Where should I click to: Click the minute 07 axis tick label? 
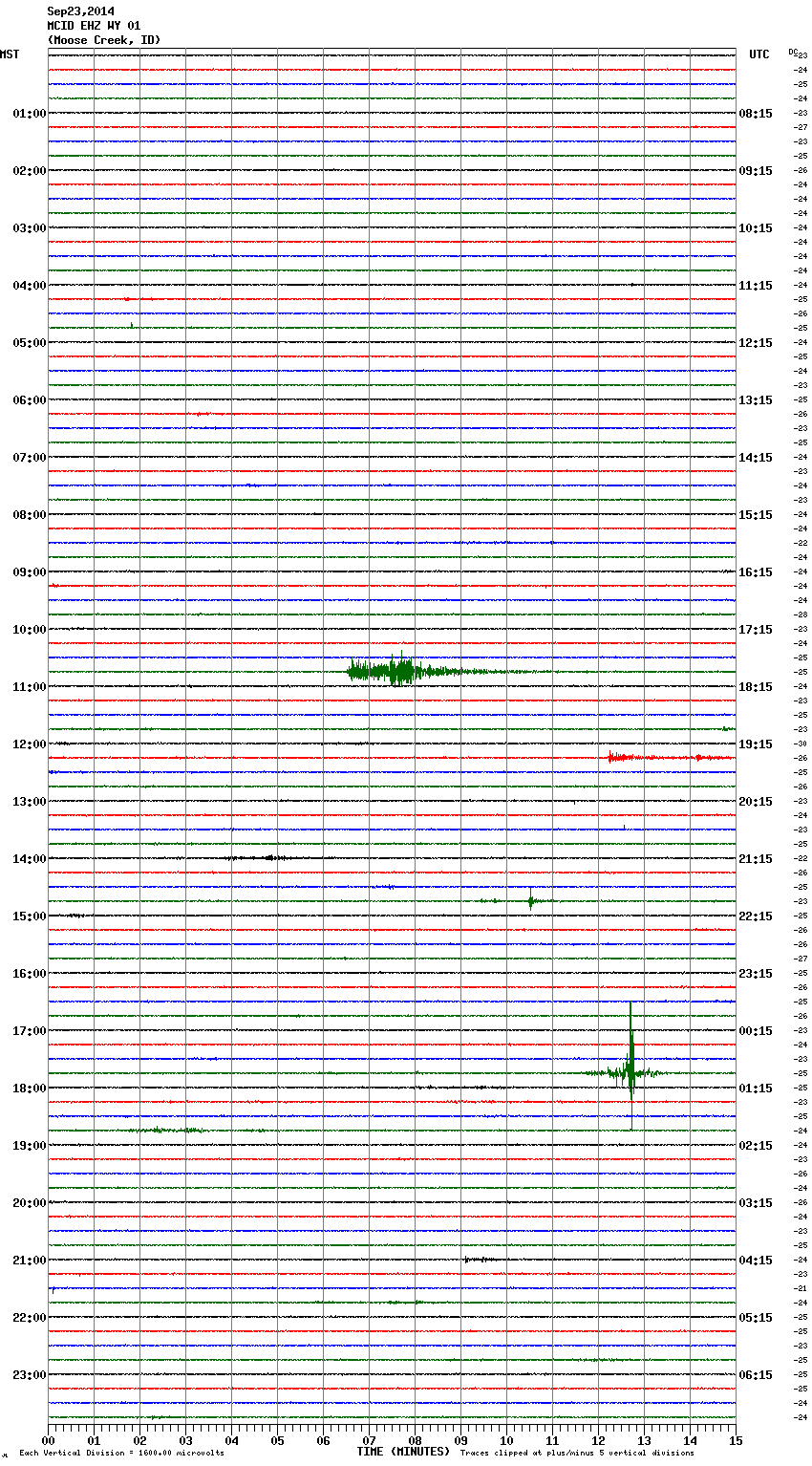(x=369, y=1441)
